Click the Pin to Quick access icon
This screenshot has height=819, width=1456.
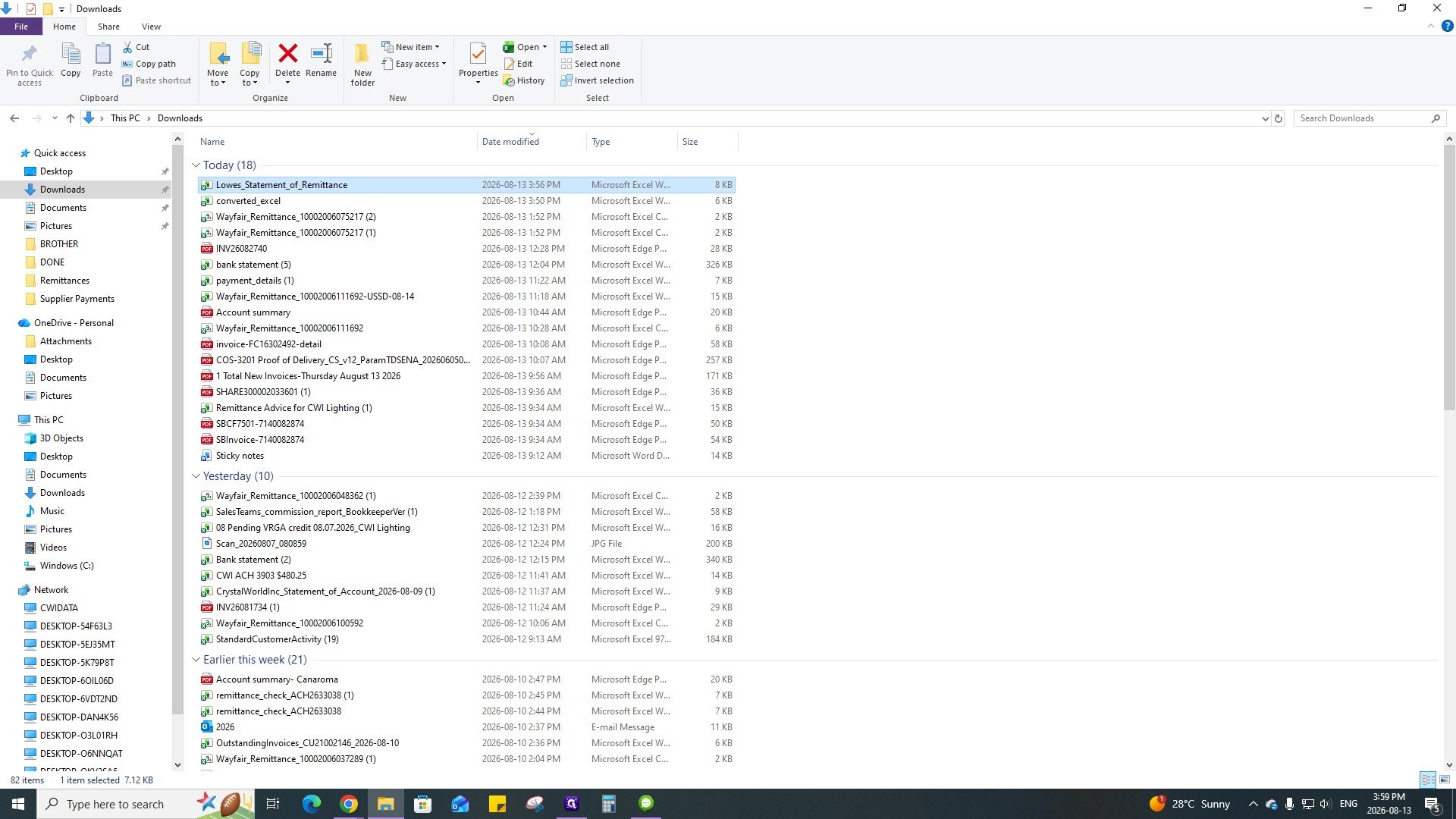coord(30,55)
